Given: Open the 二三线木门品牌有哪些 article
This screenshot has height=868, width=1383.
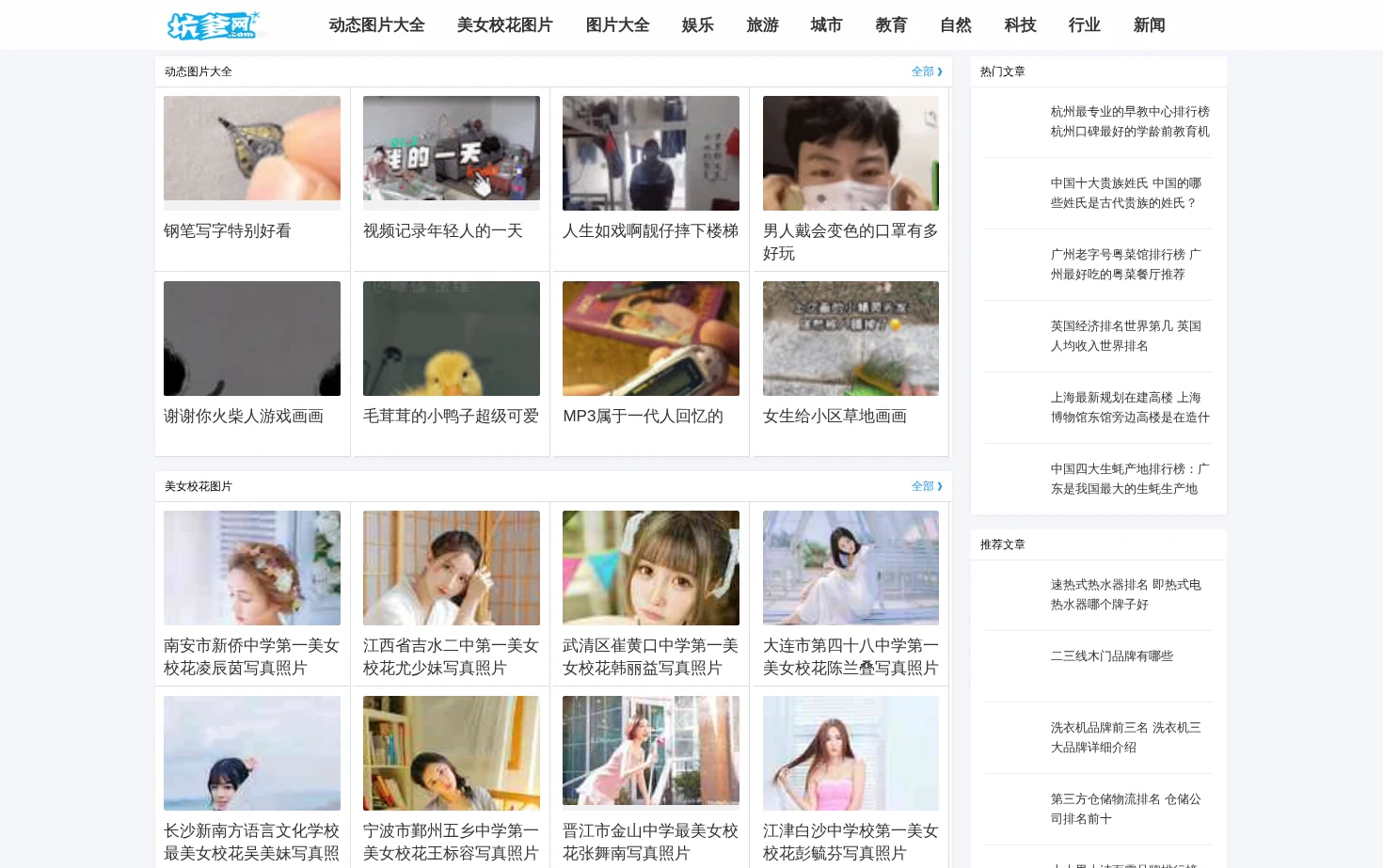Looking at the screenshot, I should 1112,656.
